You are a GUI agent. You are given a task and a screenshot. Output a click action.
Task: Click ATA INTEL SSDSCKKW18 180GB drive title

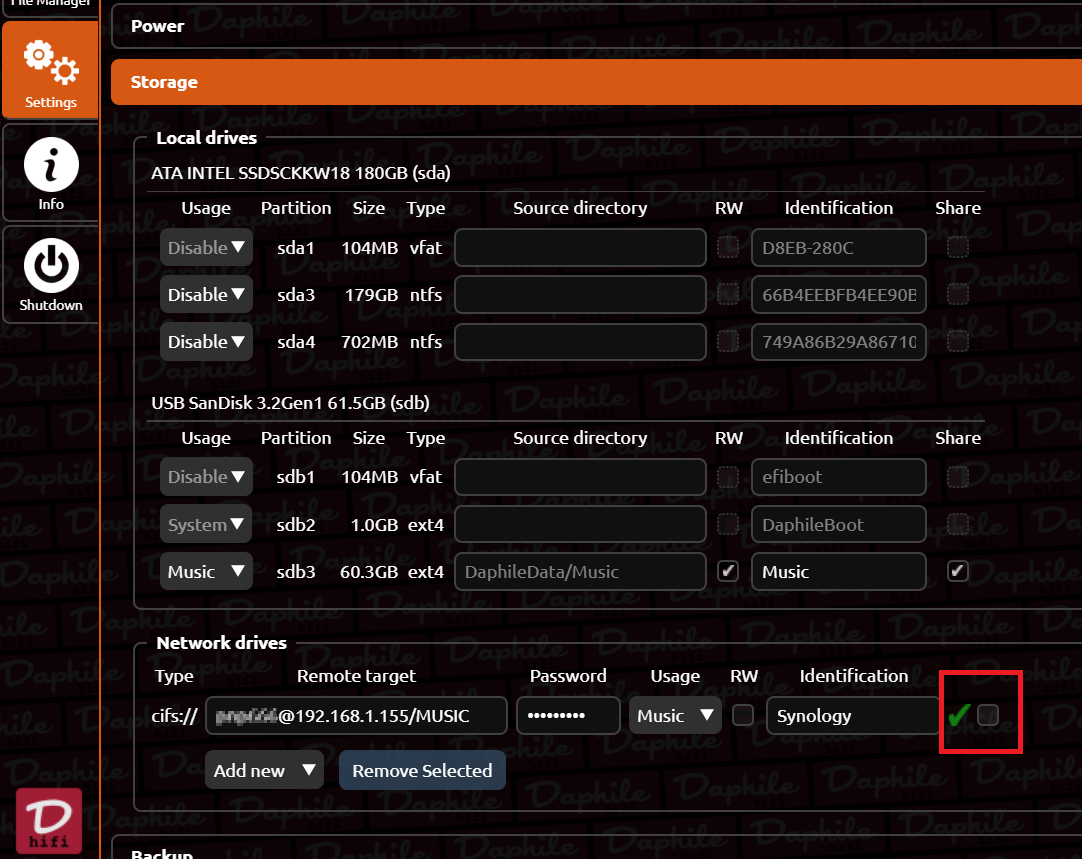tap(301, 173)
